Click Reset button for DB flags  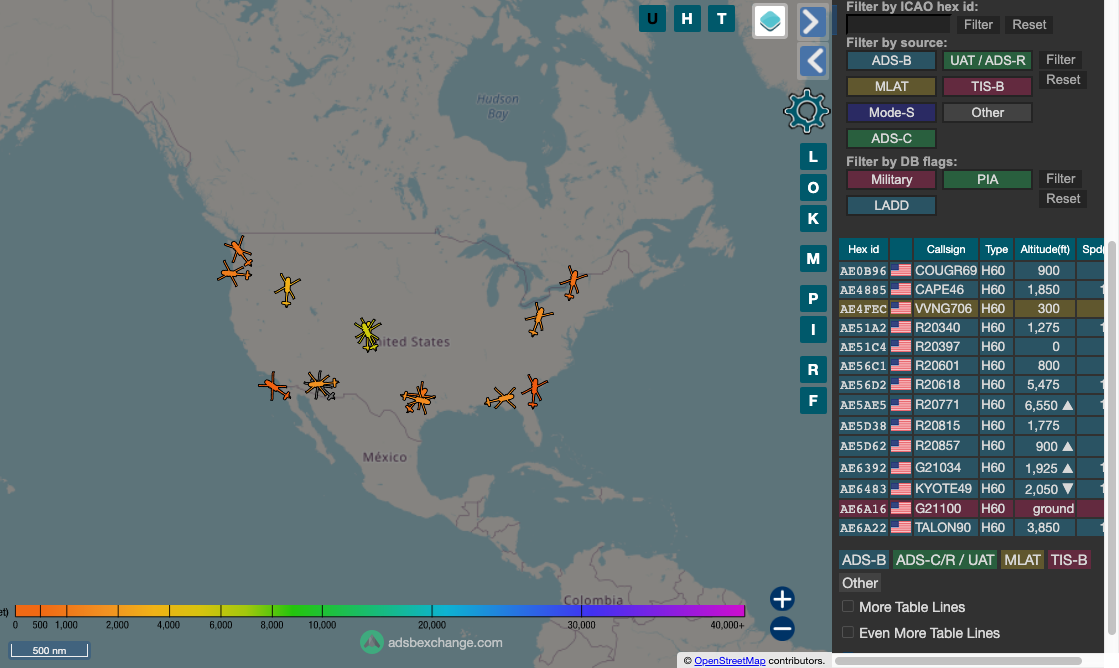1063,199
